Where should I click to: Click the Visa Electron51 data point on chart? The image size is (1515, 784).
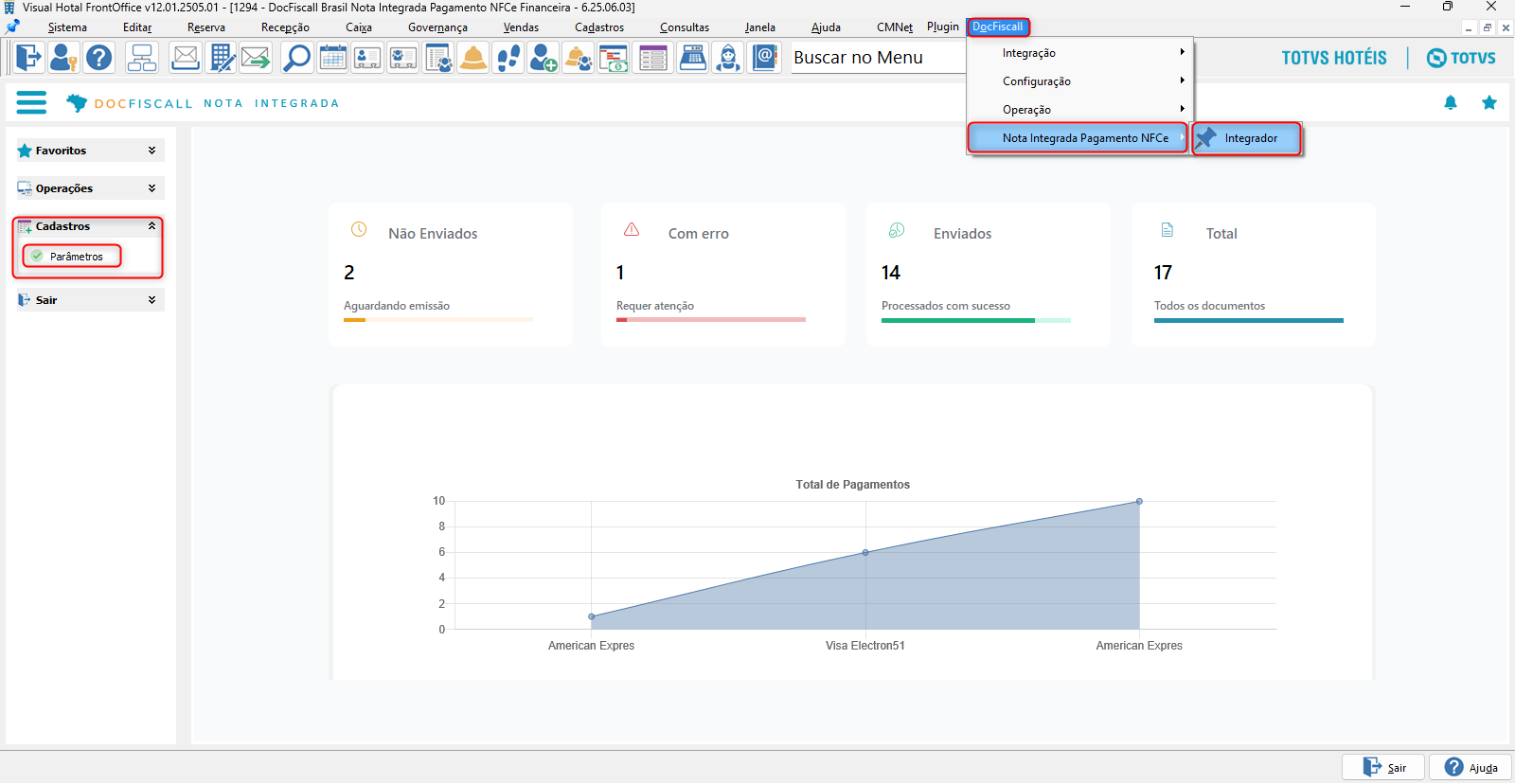click(865, 552)
